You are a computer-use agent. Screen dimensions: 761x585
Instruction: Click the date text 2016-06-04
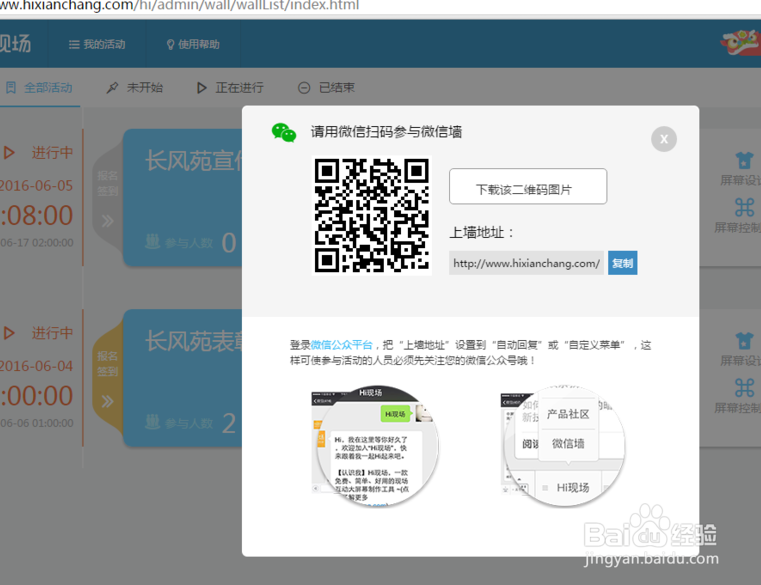36,367
